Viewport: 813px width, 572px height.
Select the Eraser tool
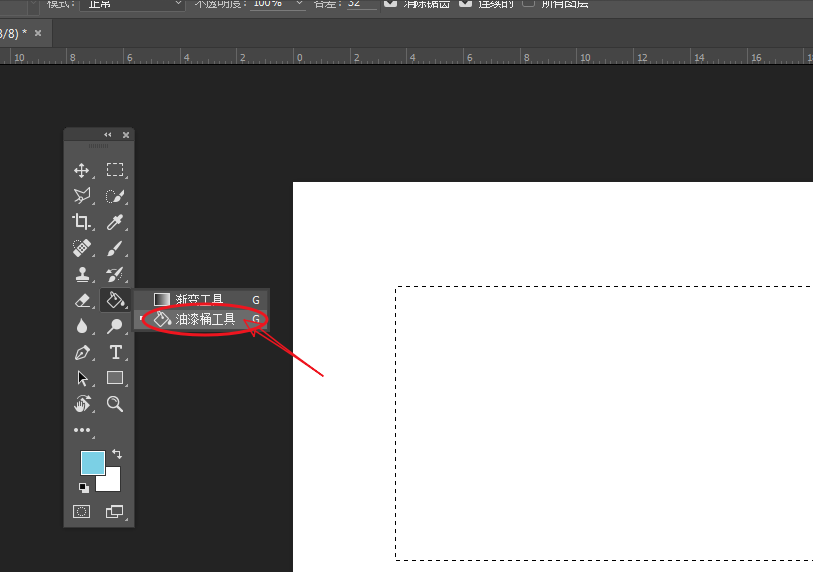tap(82, 300)
